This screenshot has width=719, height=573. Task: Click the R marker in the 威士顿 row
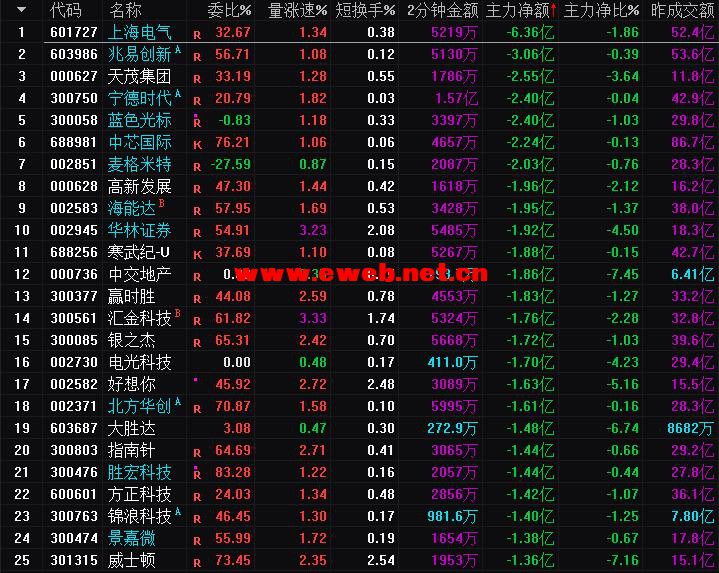click(197, 563)
